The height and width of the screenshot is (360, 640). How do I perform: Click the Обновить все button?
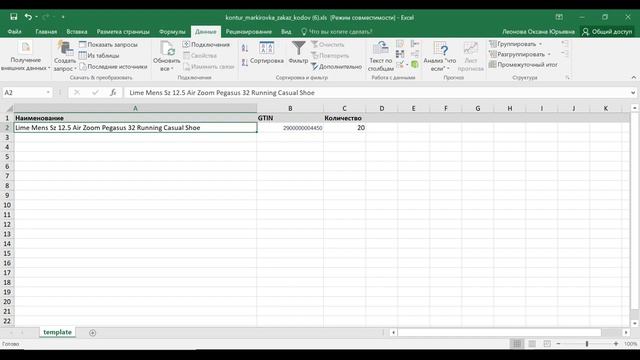click(167, 57)
